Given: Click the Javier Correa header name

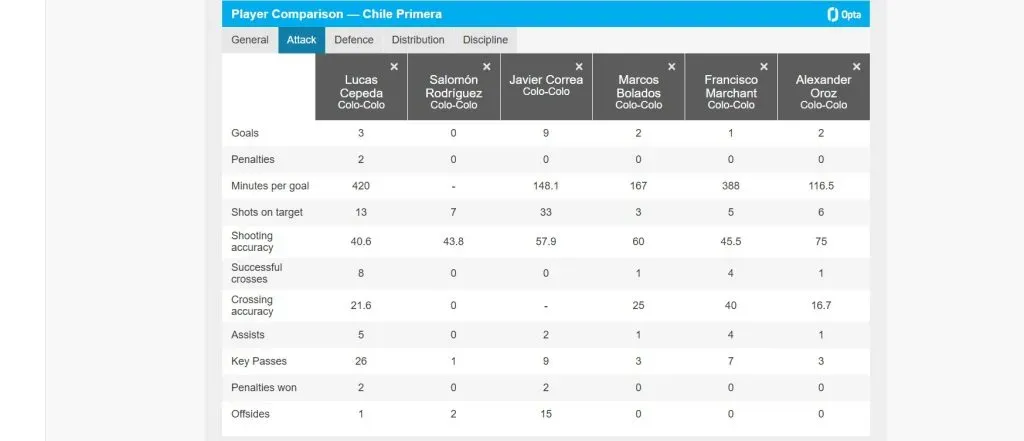Looking at the screenshot, I should (x=546, y=80).
